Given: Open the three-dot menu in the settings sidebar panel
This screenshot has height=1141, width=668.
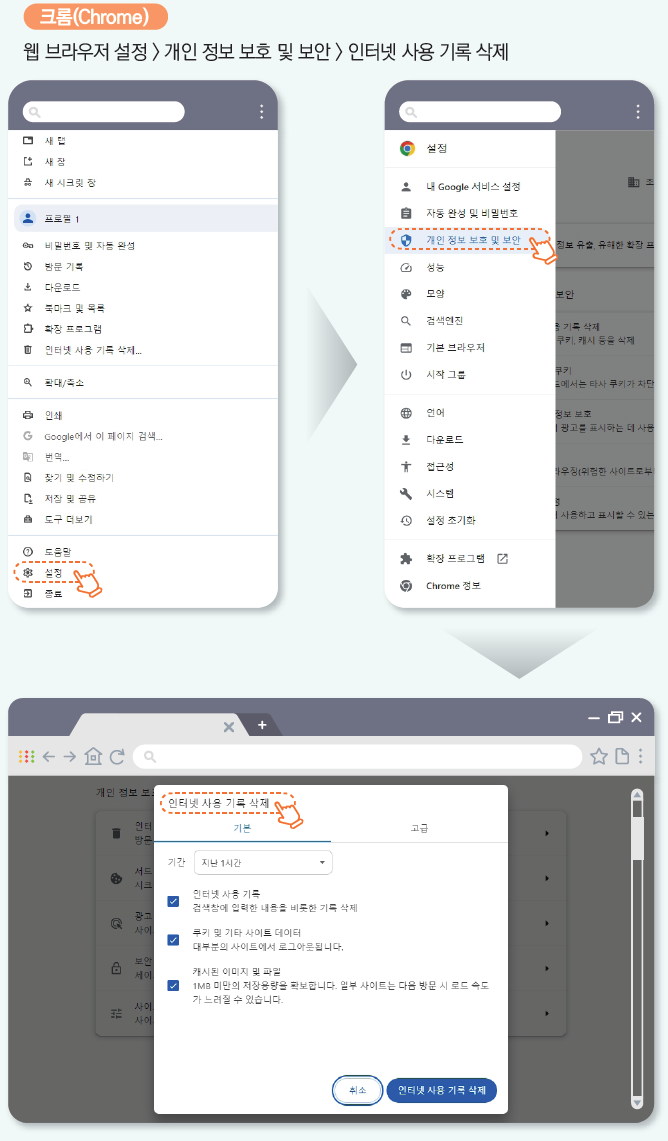Looking at the screenshot, I should click(x=637, y=111).
